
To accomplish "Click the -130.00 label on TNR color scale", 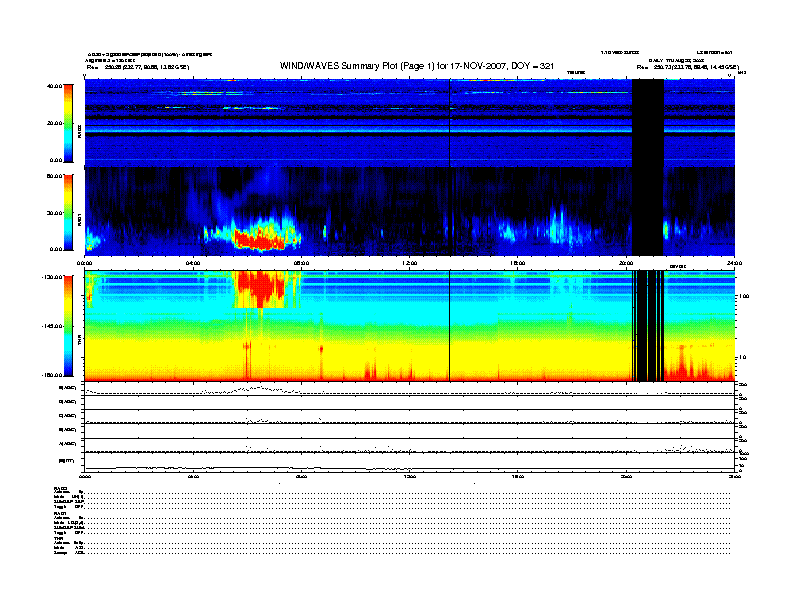I will point(53,277).
